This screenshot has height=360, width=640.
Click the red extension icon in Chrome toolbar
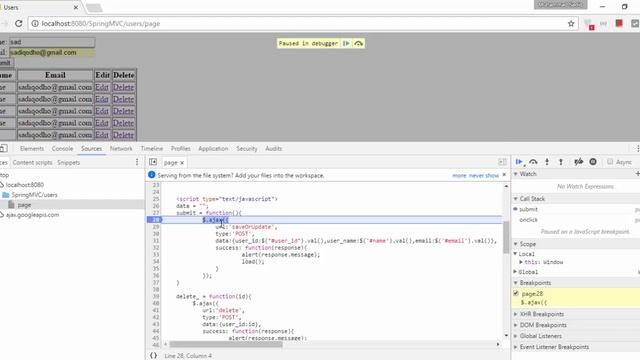tap(619, 24)
